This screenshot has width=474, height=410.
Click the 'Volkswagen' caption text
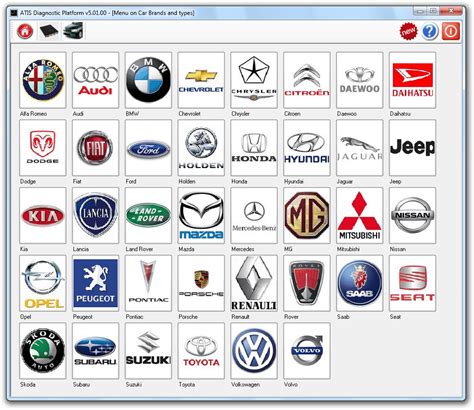[245, 384]
